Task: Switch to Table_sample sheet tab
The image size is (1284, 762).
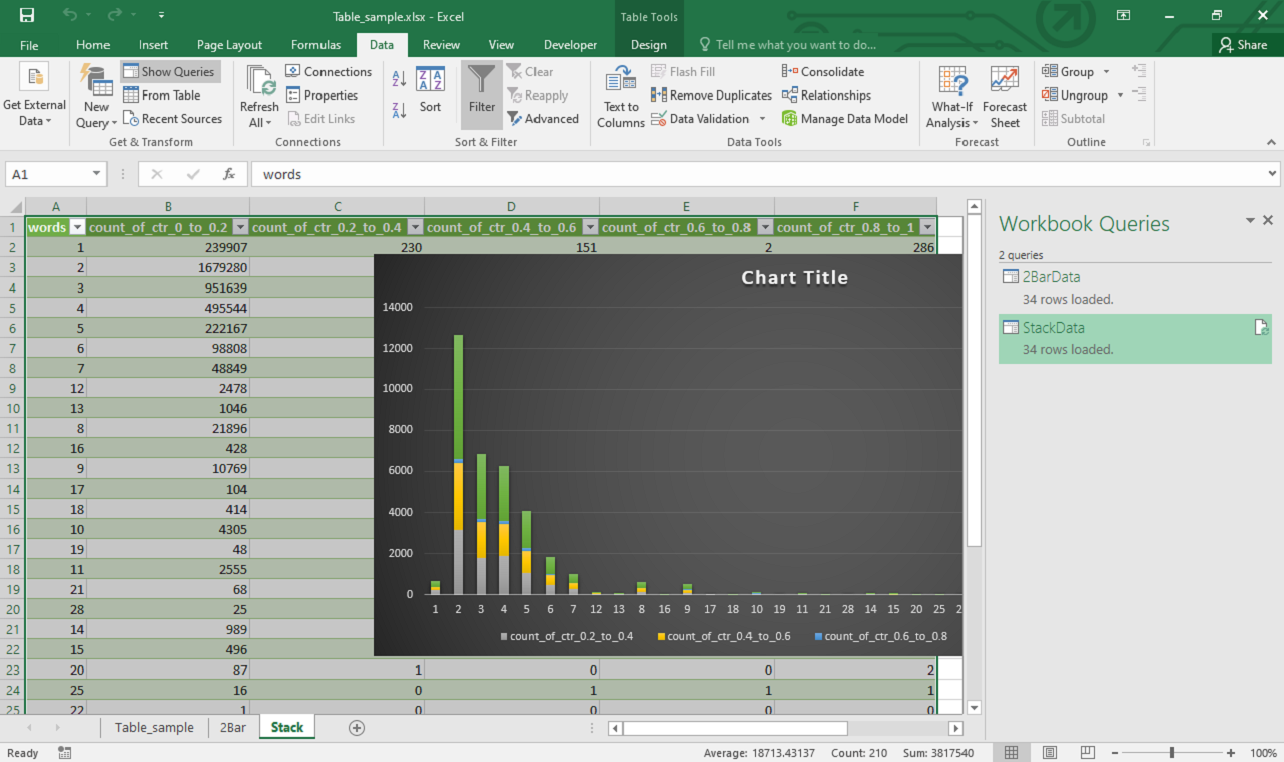Action: click(154, 727)
